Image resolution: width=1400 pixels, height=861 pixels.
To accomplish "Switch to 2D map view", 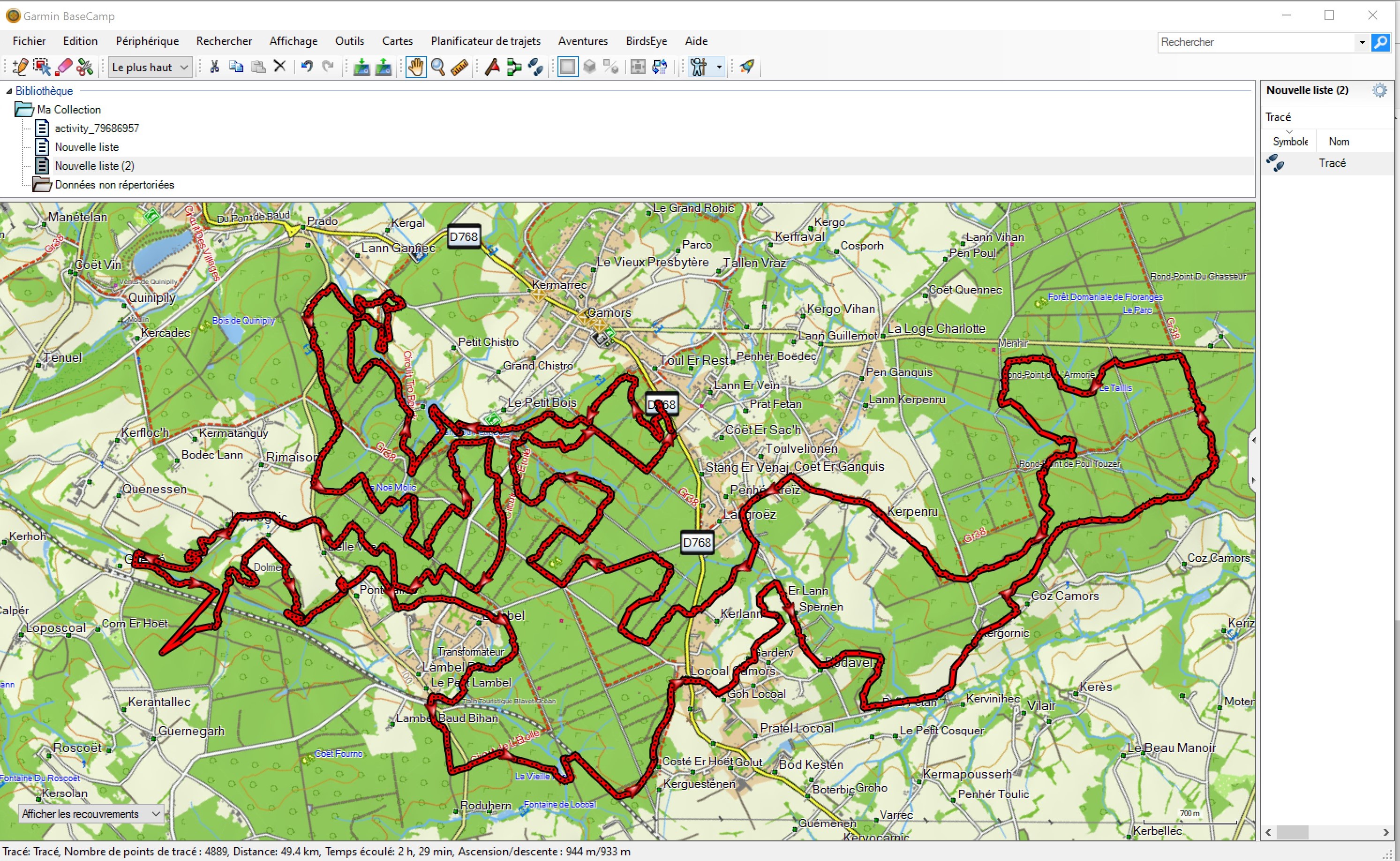I will coord(568,67).
